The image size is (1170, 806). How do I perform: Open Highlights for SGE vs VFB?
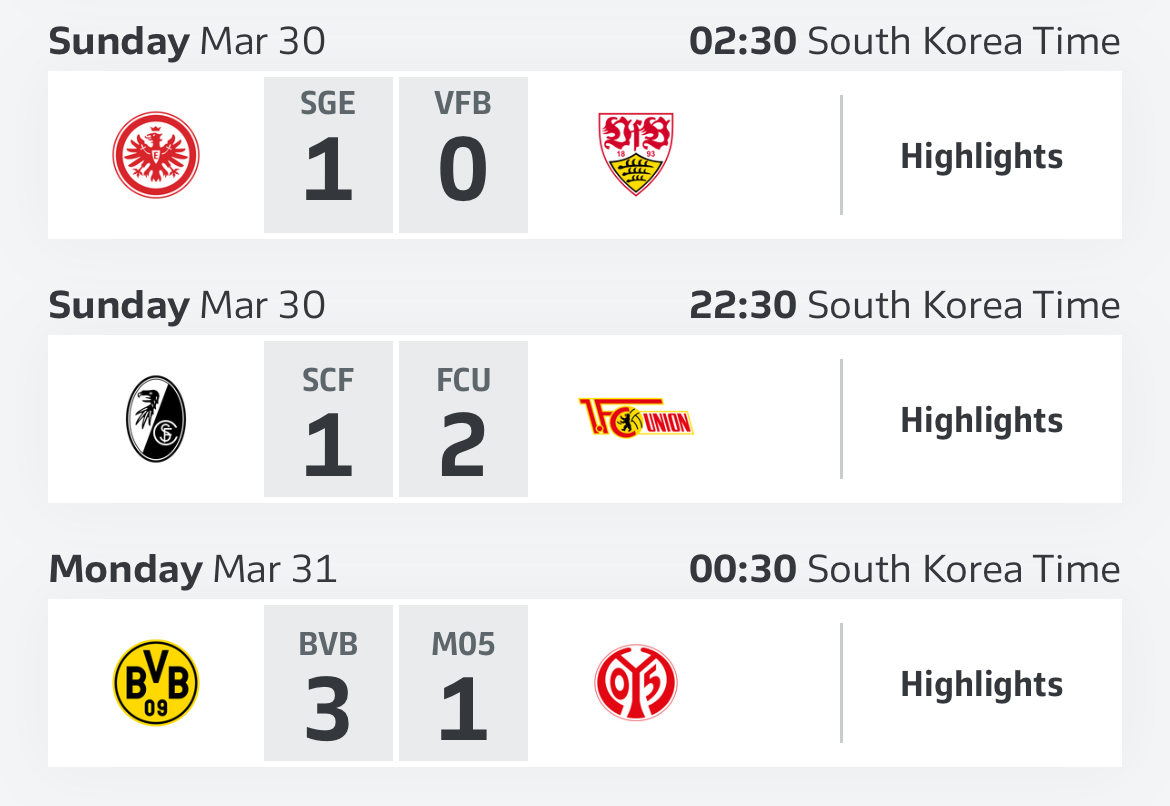(x=982, y=156)
